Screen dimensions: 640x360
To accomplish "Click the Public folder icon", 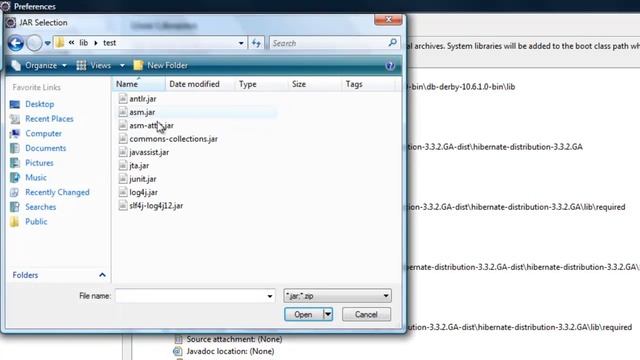I will [x=15, y=222].
